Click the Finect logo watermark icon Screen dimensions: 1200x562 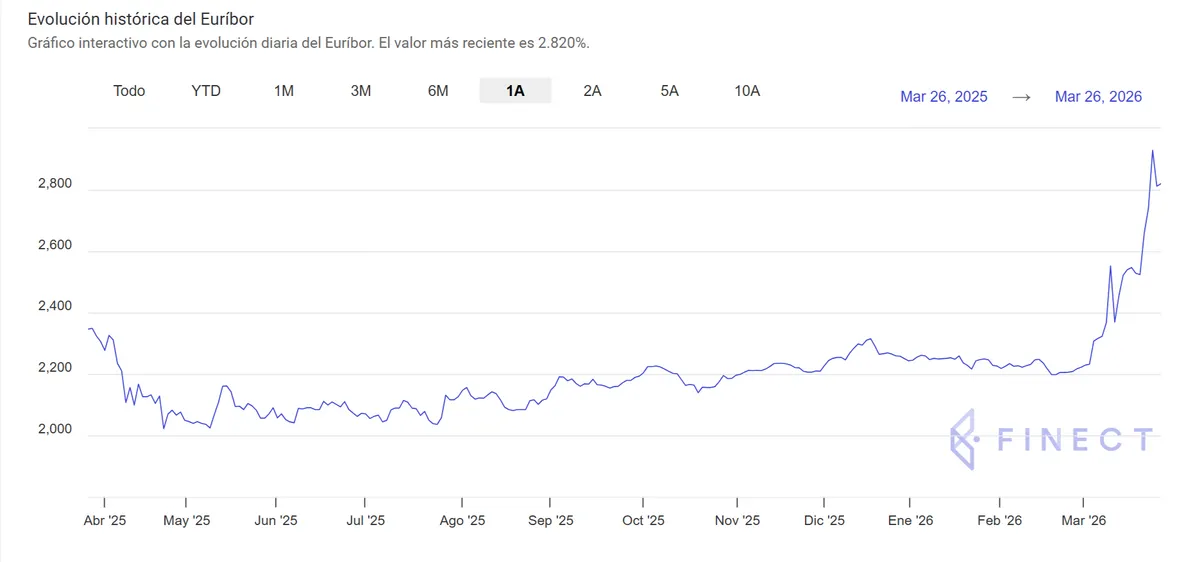[962, 439]
